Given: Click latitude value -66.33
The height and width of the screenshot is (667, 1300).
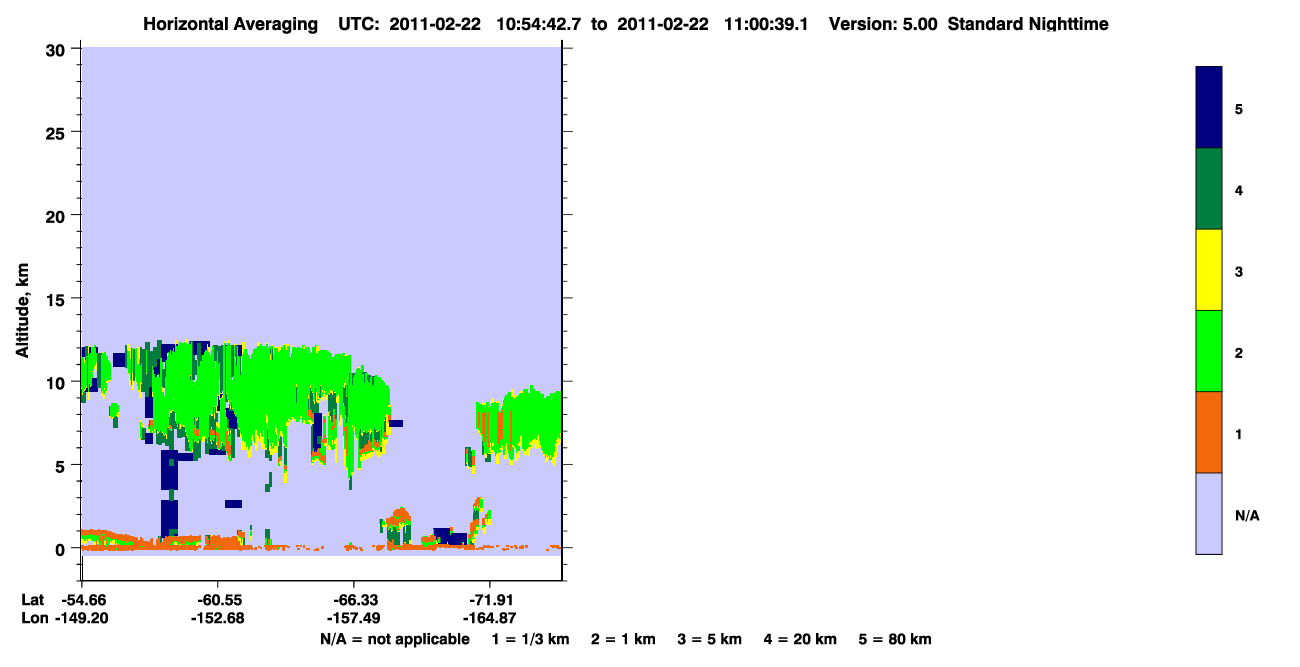Looking at the screenshot, I should pyautogui.click(x=353, y=600).
